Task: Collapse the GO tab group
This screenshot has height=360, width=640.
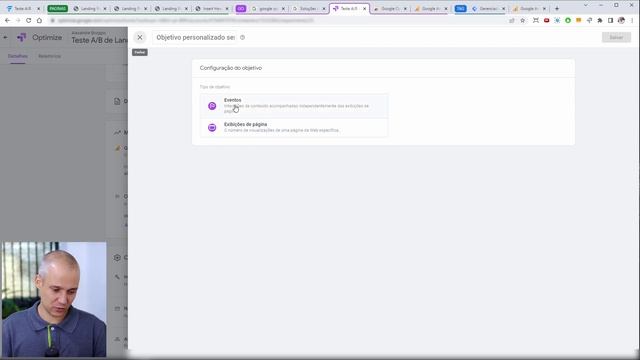Action: (241, 9)
